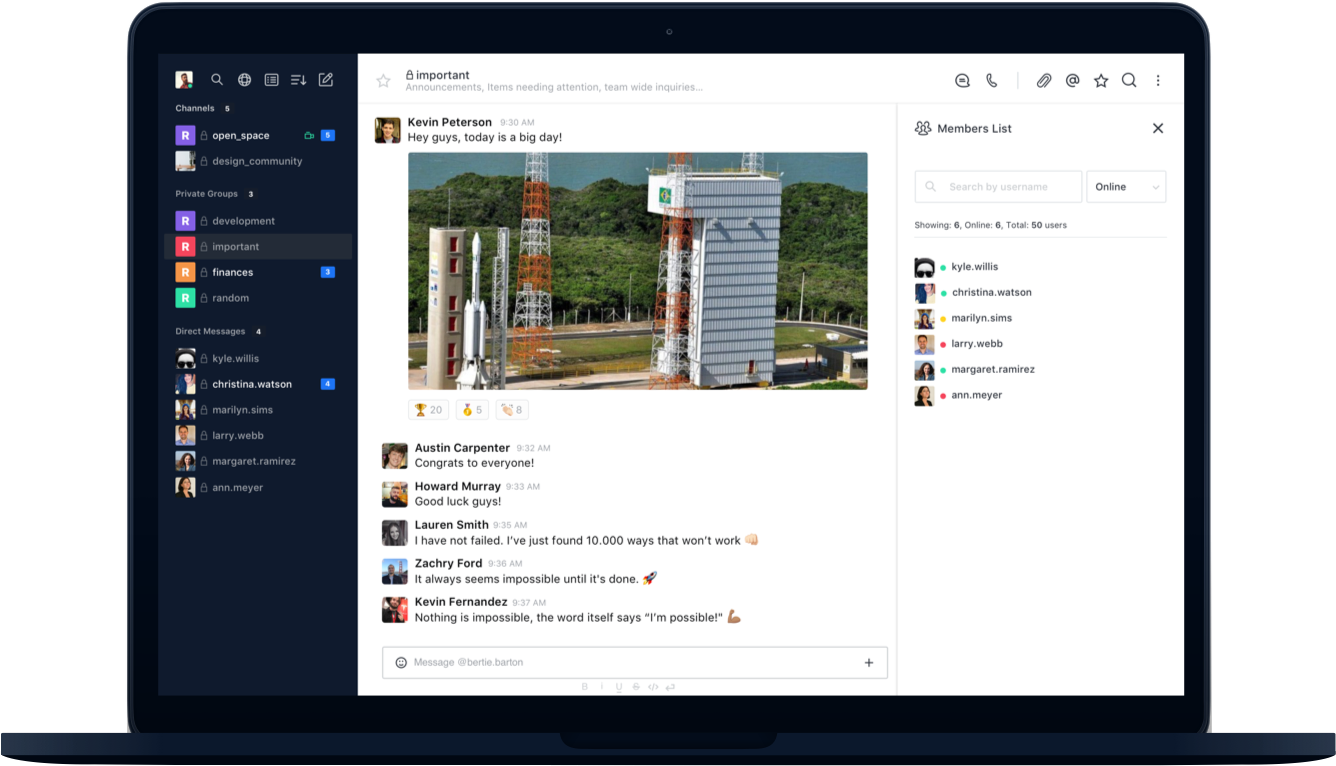Favorite the important channel with star
The height and width of the screenshot is (766, 1336).
[383, 81]
